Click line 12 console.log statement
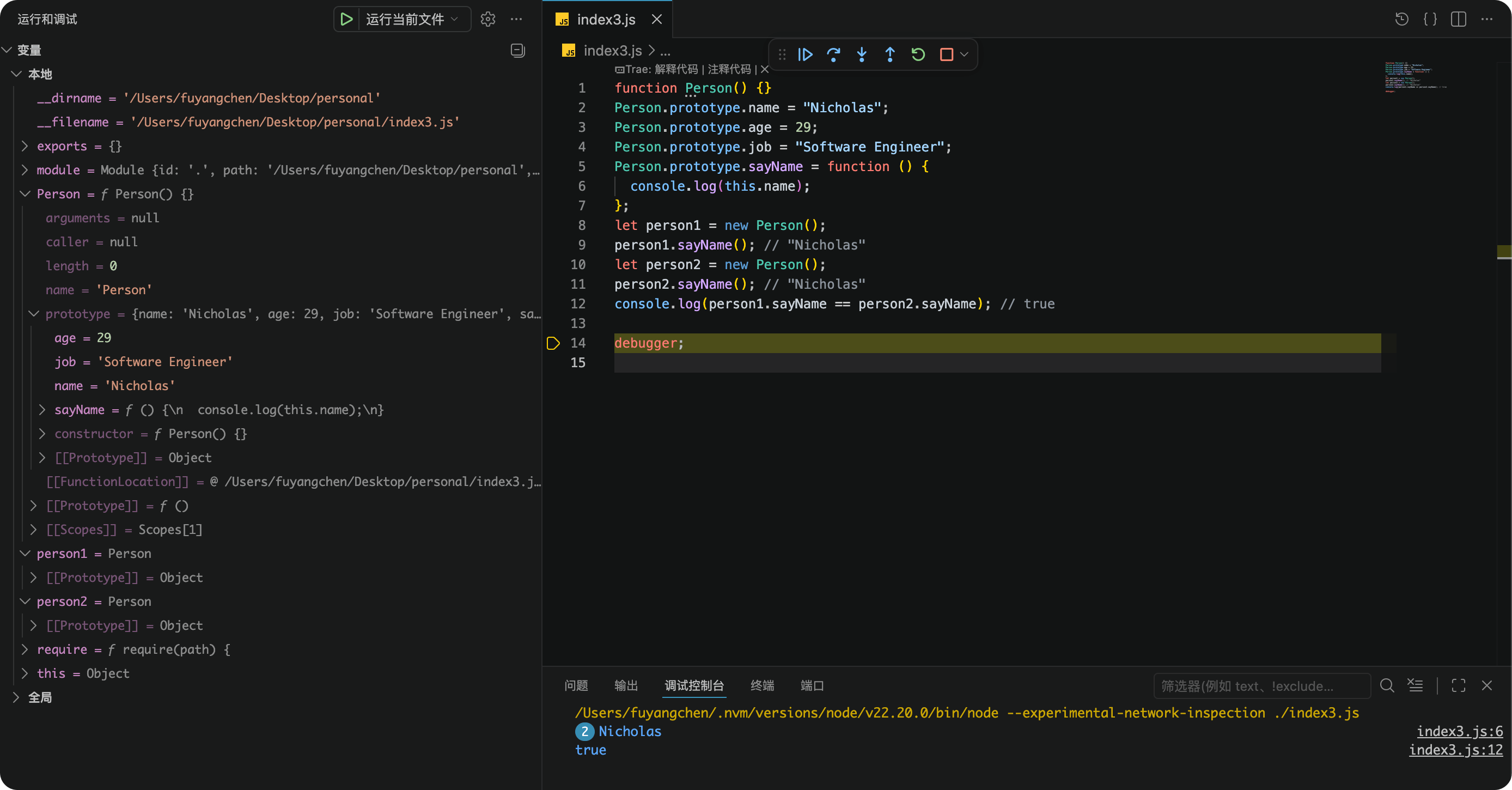The height and width of the screenshot is (790, 1512). [x=802, y=304]
